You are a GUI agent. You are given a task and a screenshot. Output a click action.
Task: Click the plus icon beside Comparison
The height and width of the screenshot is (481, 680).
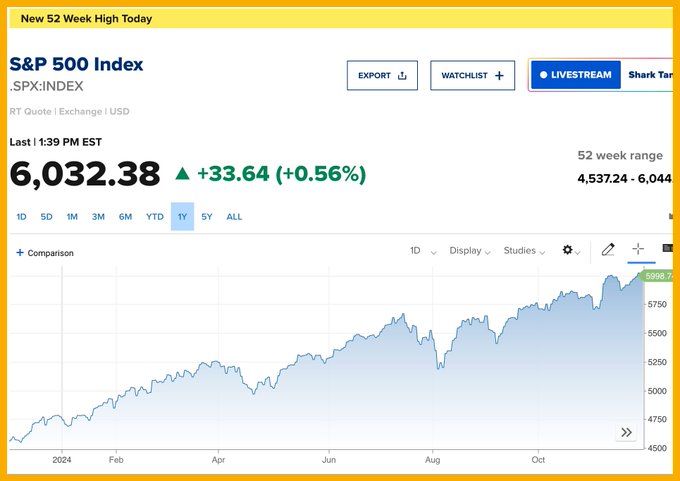tap(20, 253)
